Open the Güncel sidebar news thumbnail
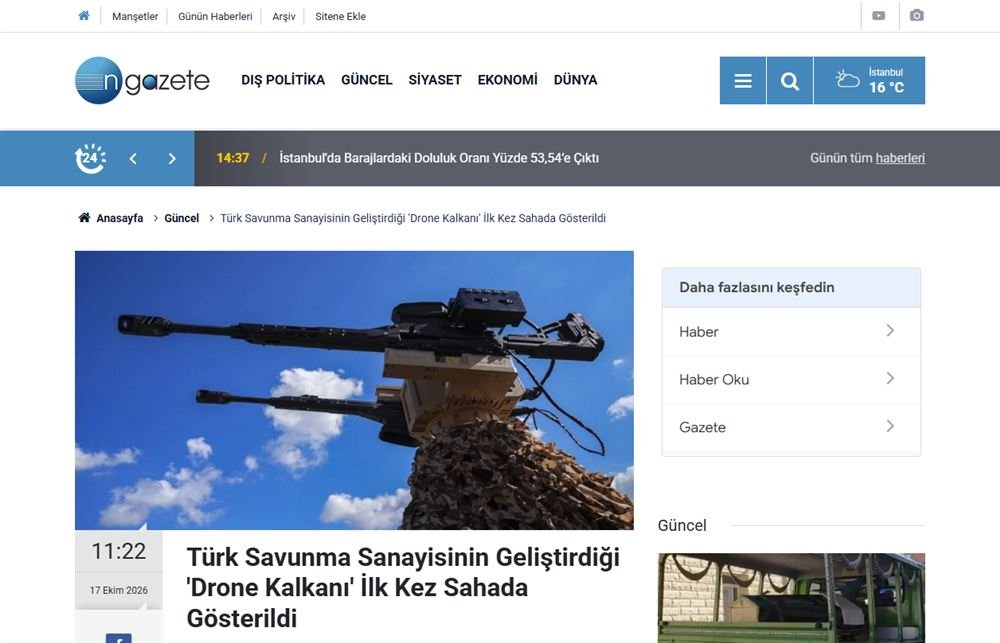Screen dimensions: 1000x643 [791, 598]
